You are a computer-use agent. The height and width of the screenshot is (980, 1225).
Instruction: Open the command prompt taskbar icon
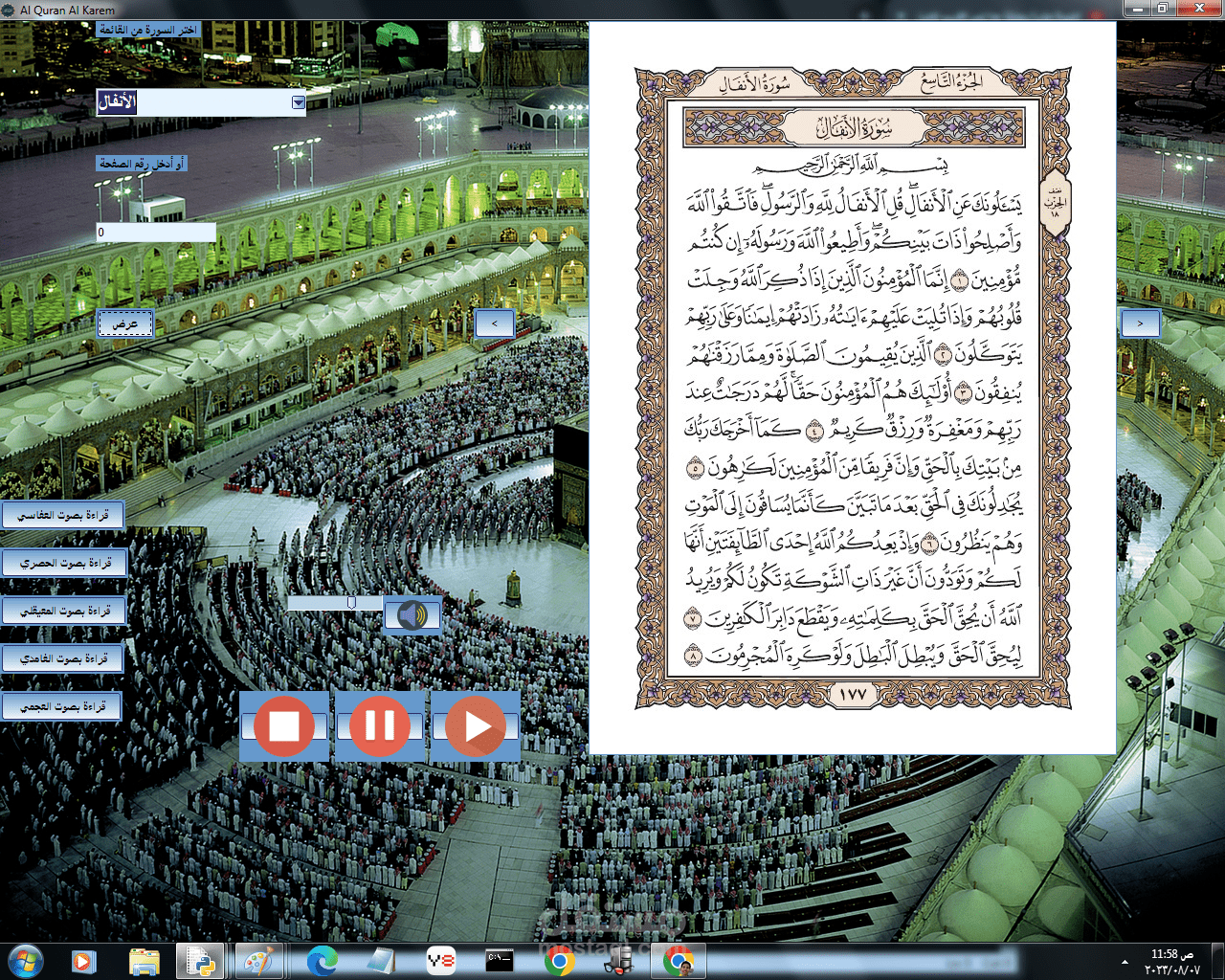pos(500,961)
